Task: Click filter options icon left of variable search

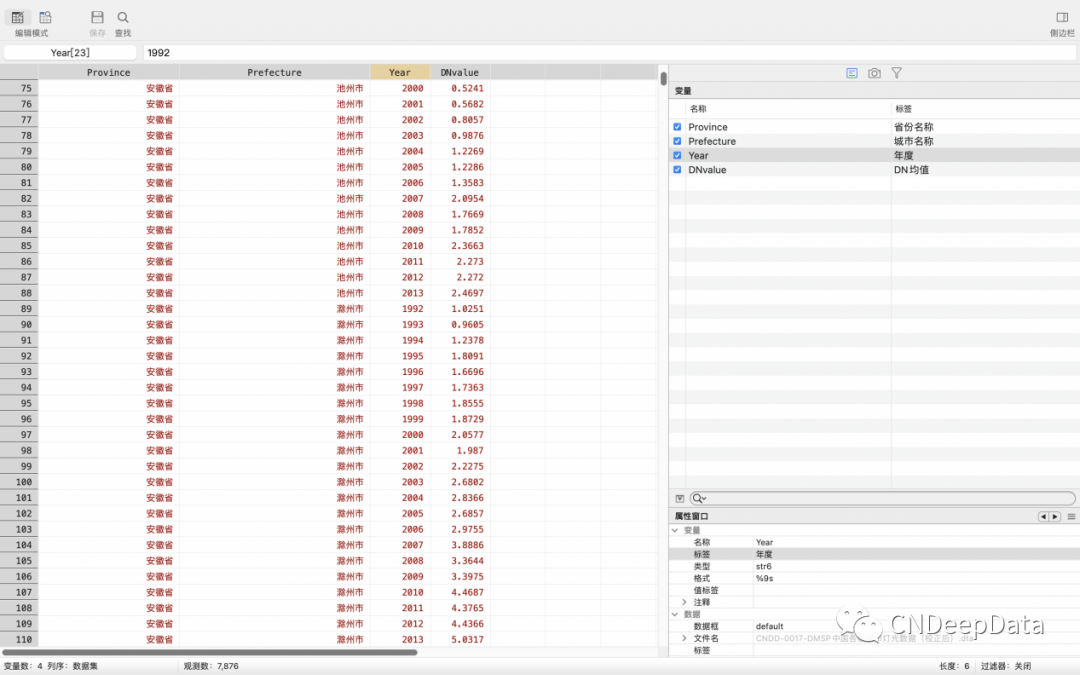Action: tap(680, 498)
